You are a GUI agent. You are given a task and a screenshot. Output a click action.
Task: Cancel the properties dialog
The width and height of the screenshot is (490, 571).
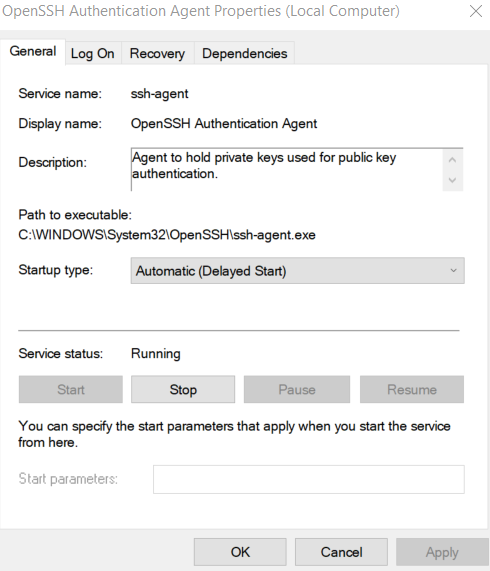[341, 552]
